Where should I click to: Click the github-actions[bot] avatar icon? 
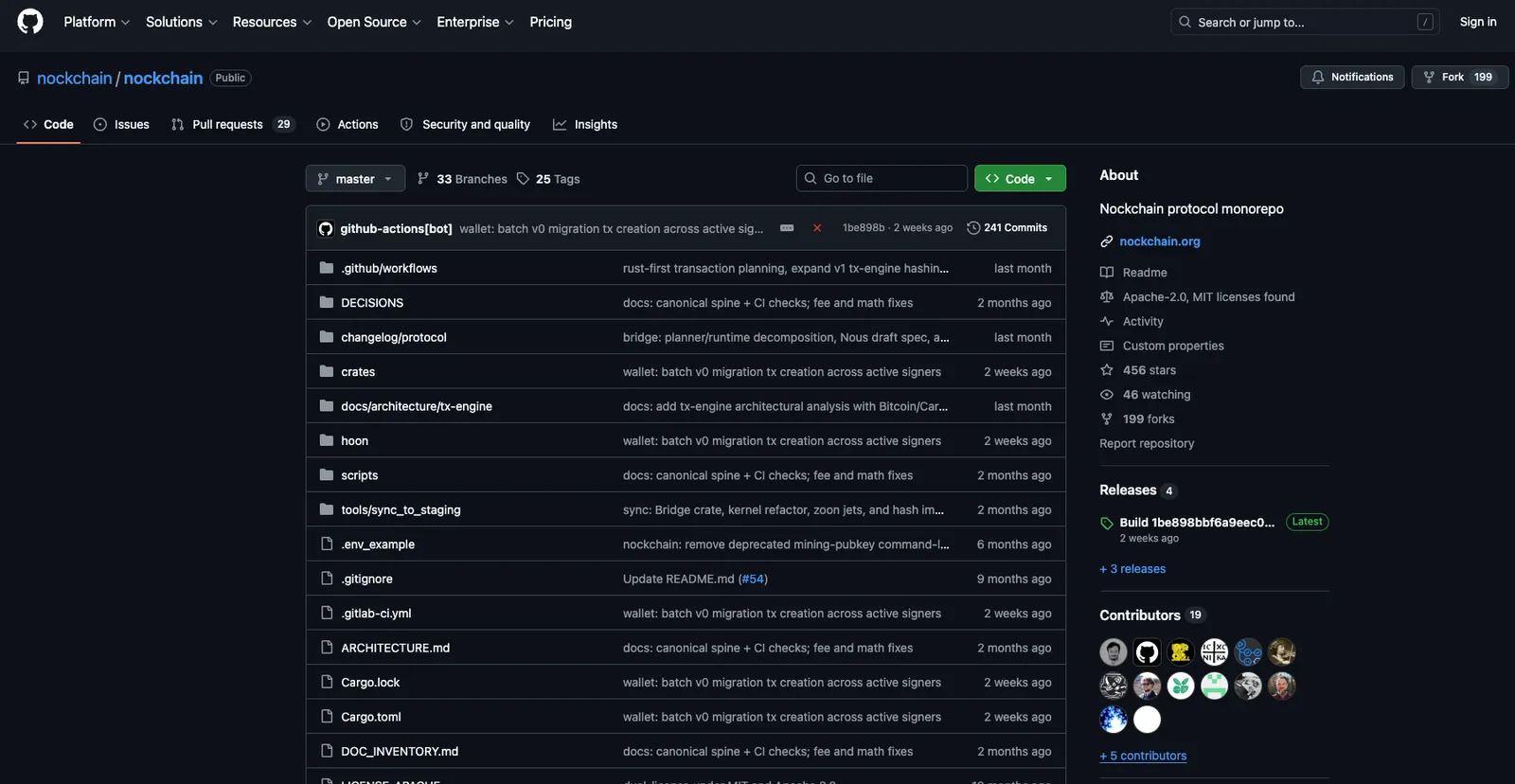tap(326, 228)
